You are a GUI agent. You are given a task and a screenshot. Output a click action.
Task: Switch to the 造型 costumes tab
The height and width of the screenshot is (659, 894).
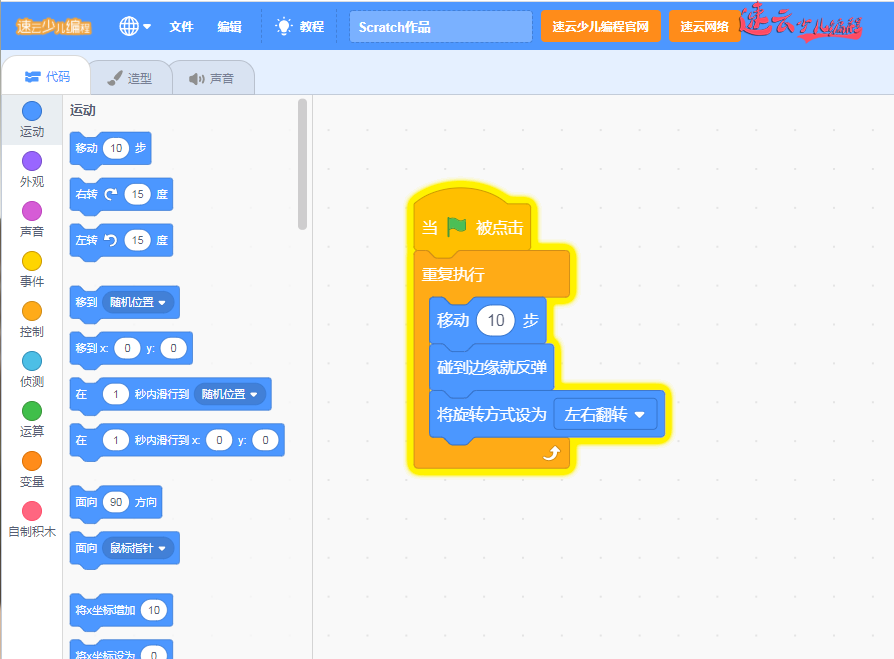(x=129, y=78)
